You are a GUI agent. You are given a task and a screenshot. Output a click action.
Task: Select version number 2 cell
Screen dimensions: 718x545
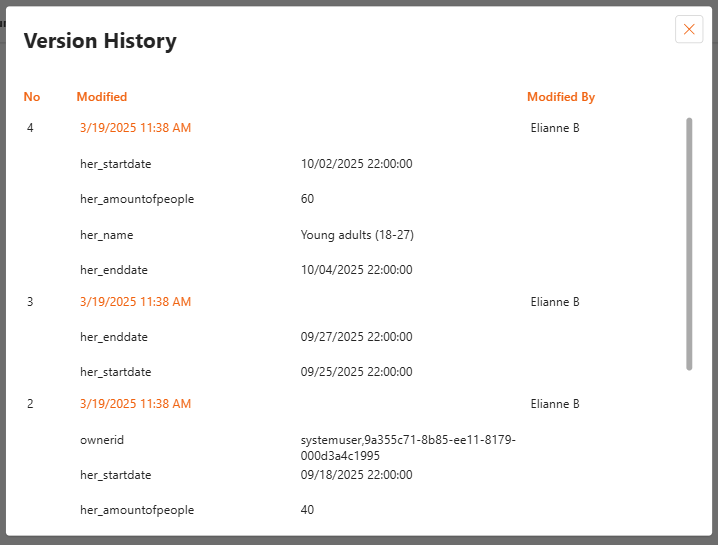(x=30, y=404)
